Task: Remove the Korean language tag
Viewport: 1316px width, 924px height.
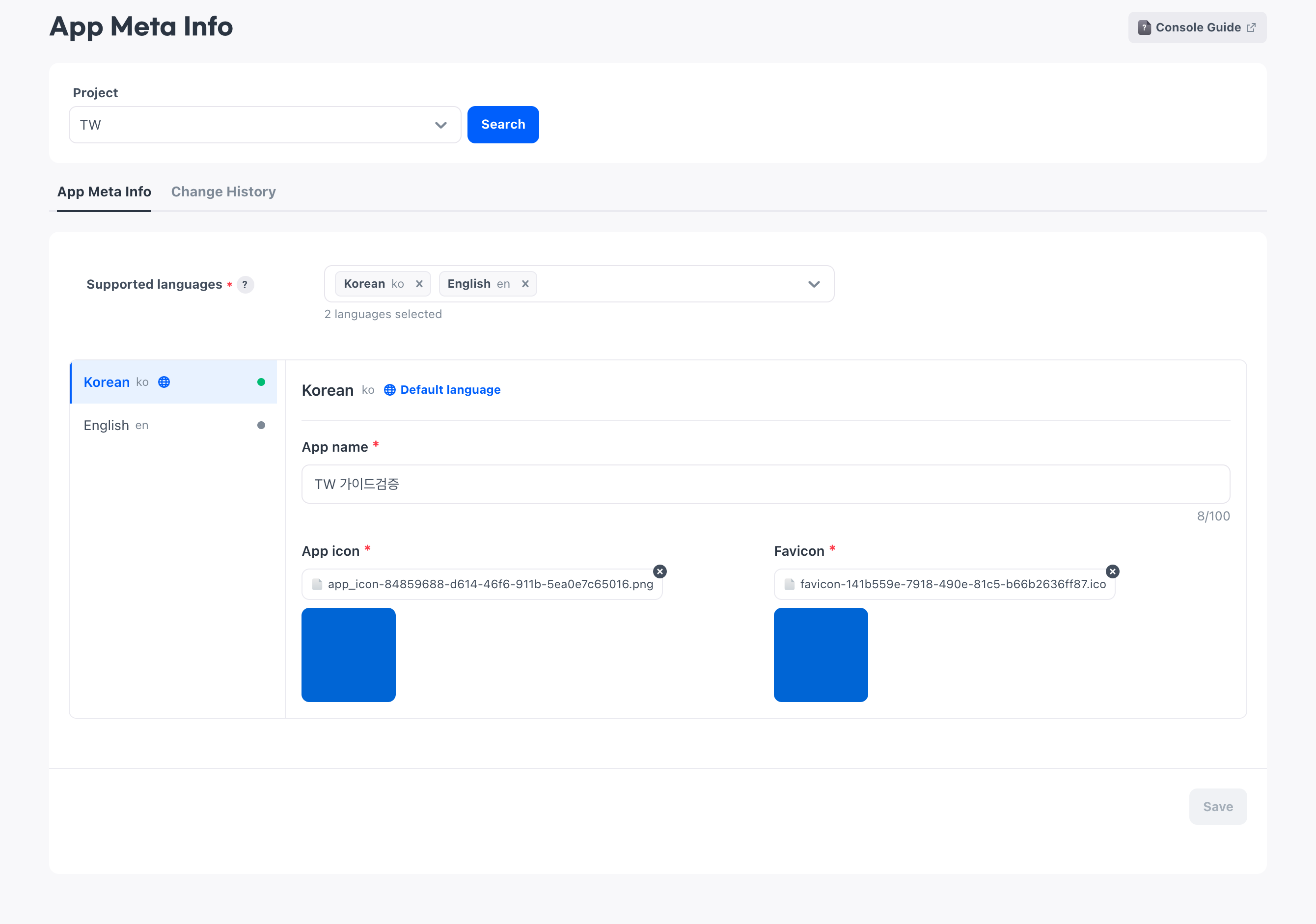Action: tap(419, 284)
